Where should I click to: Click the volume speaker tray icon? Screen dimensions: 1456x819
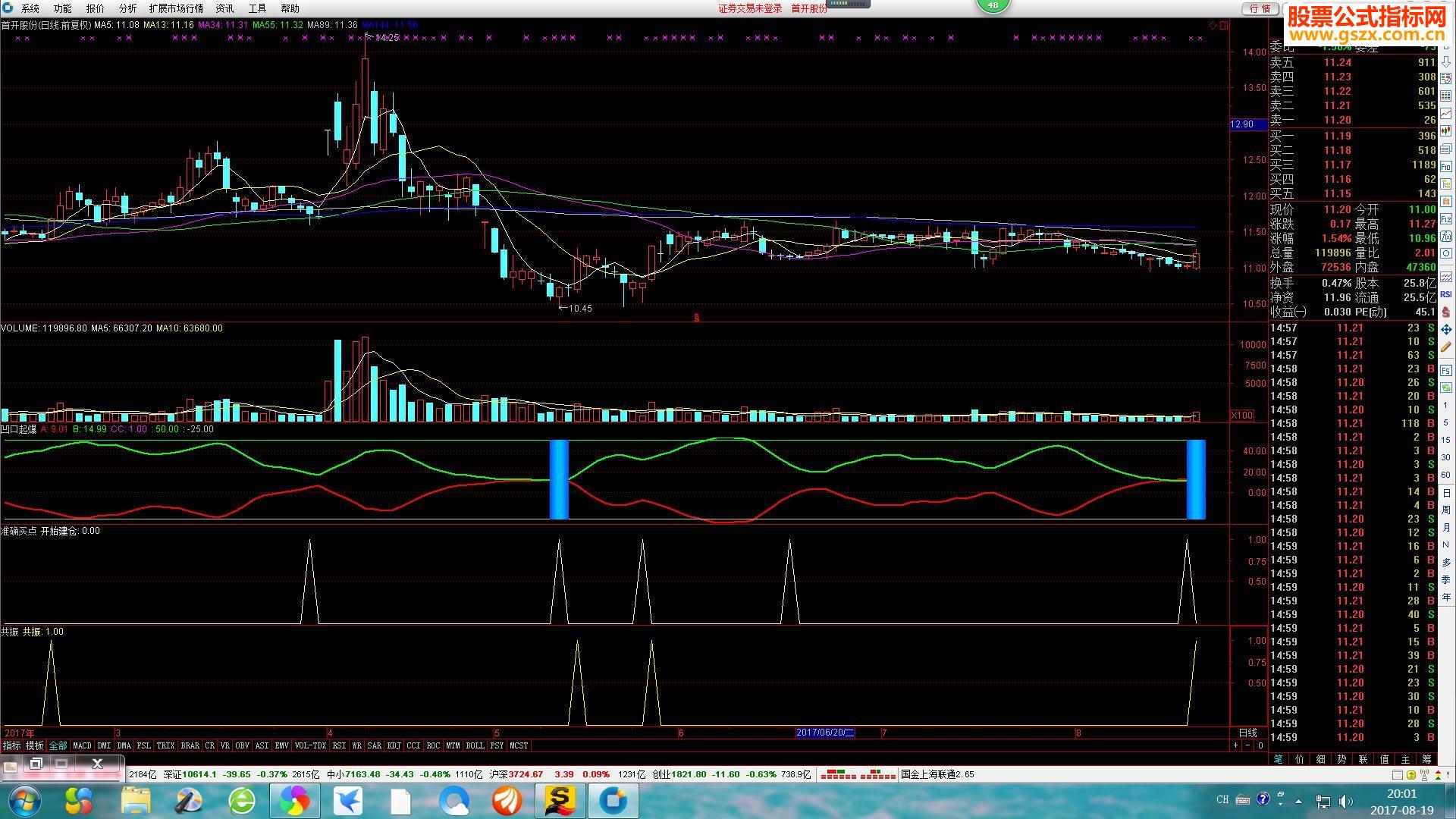[x=1345, y=800]
